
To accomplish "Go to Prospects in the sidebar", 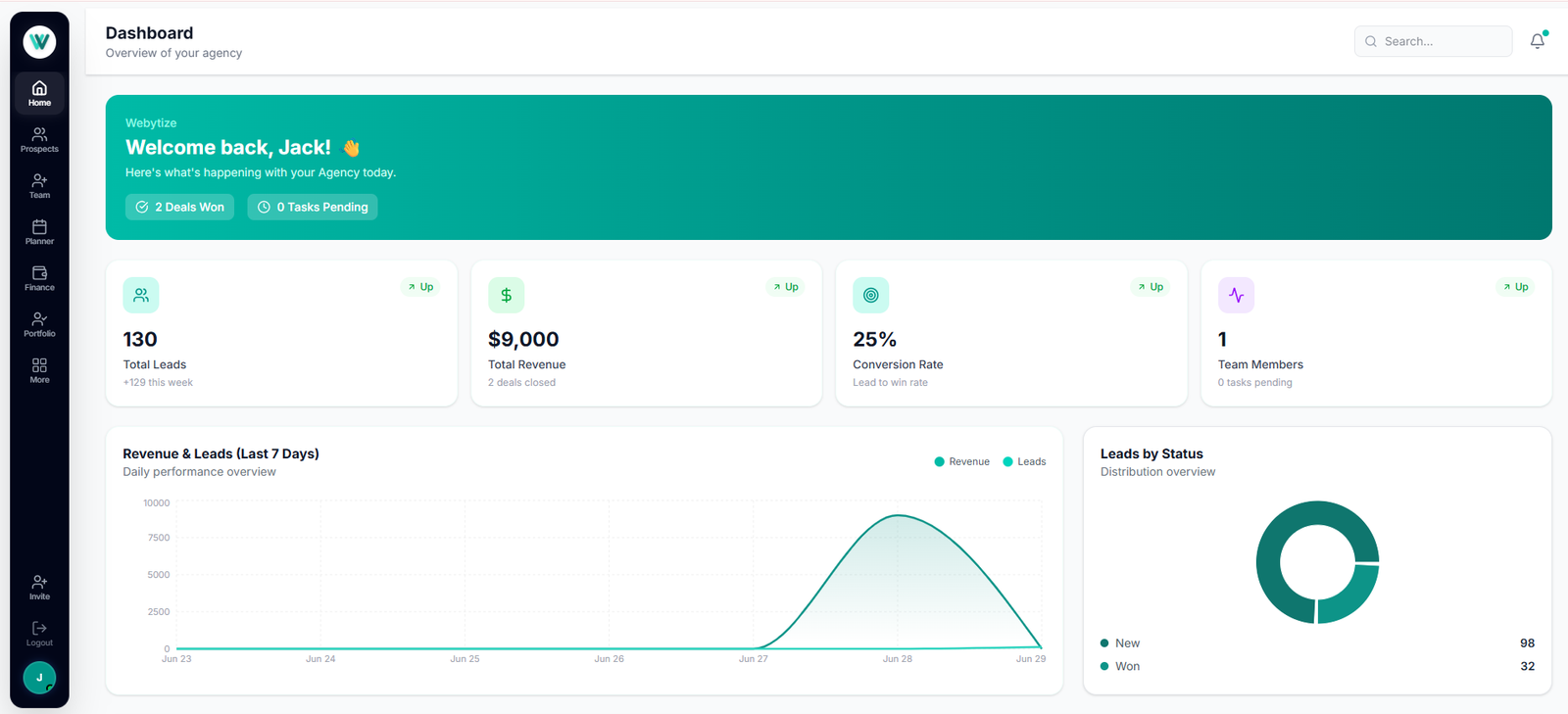I will 39,140.
